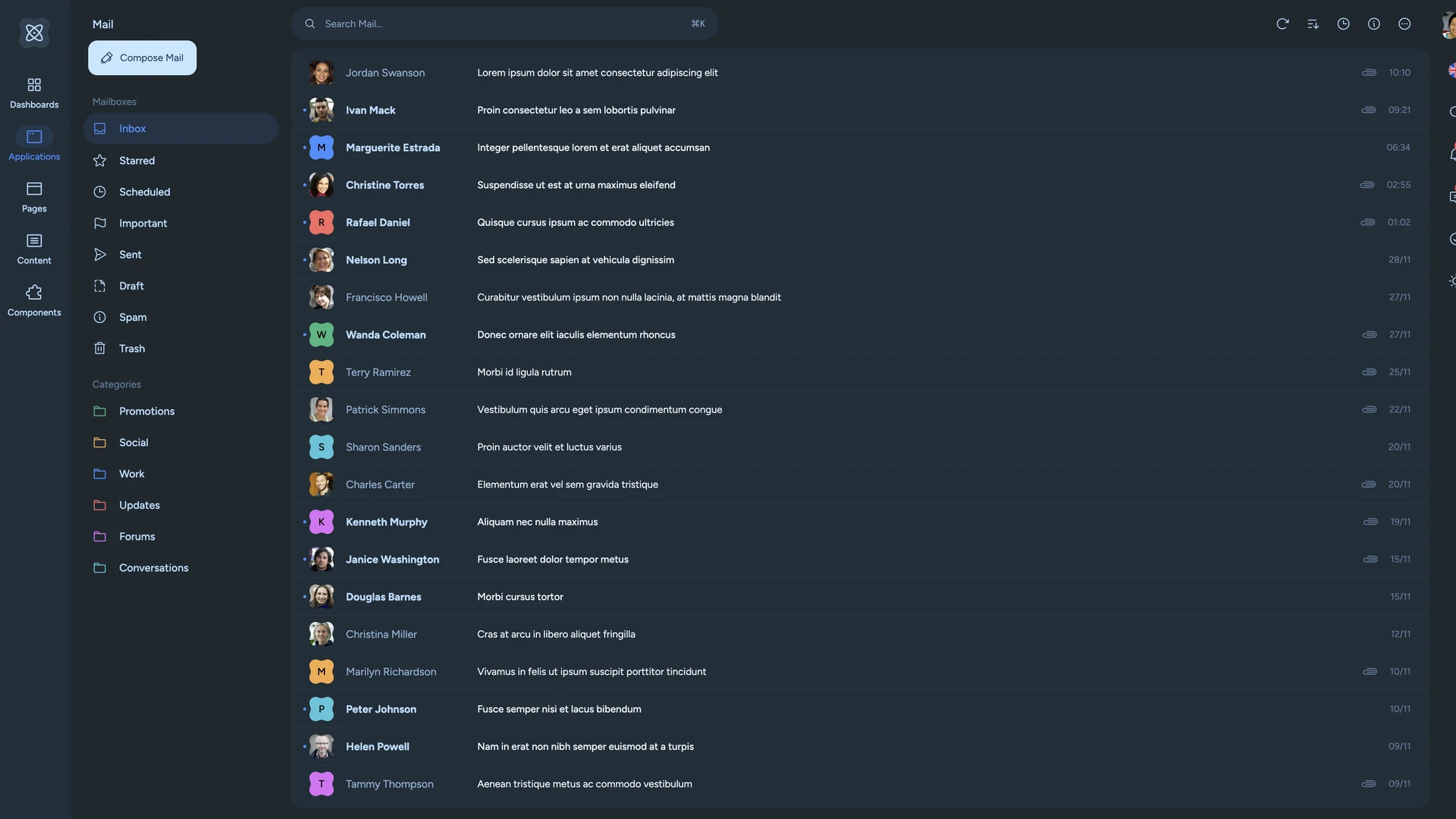Open the Updates category folder
Image resolution: width=1456 pixels, height=819 pixels.
180,505
